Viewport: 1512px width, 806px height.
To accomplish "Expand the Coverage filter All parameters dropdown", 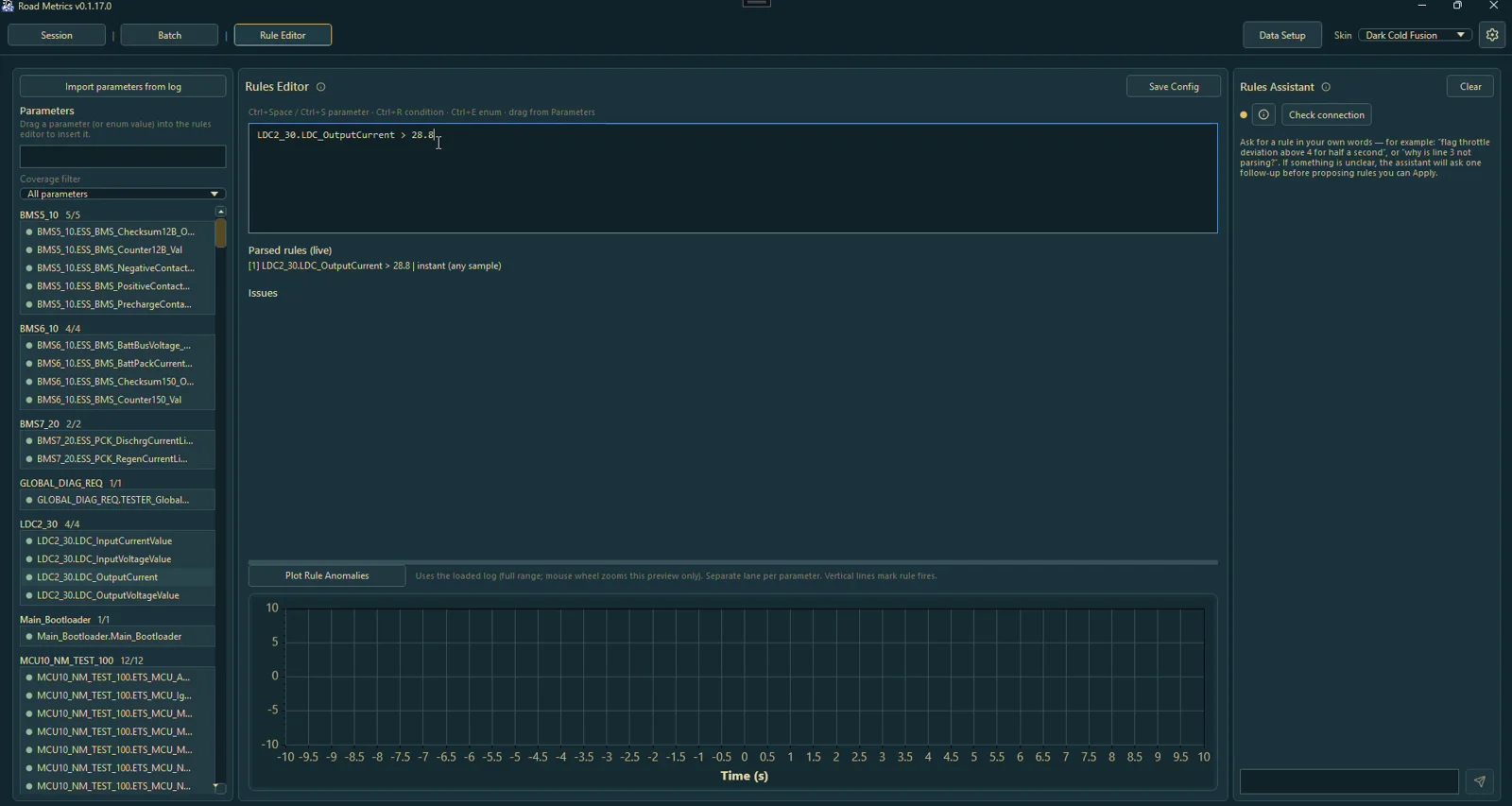I will pyautogui.click(x=123, y=194).
